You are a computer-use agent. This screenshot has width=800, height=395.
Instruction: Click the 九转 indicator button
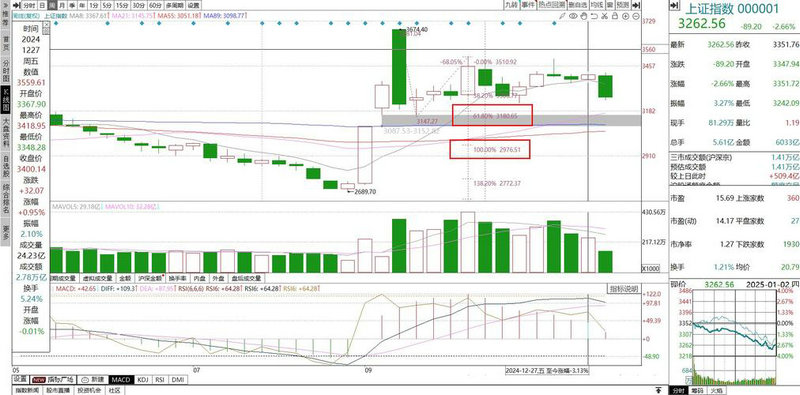click(x=512, y=5)
